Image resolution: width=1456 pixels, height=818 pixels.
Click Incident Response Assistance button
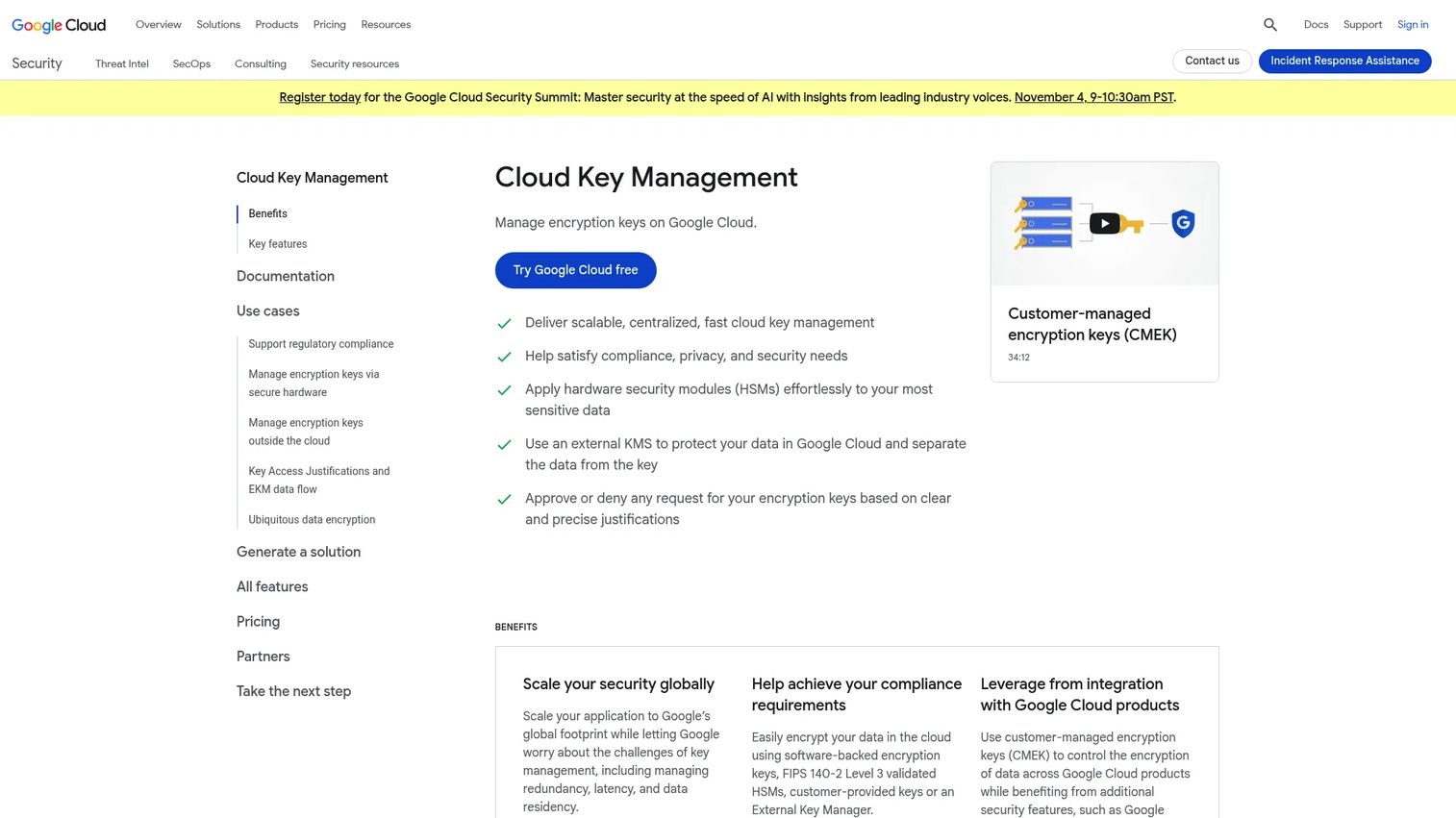(1344, 62)
